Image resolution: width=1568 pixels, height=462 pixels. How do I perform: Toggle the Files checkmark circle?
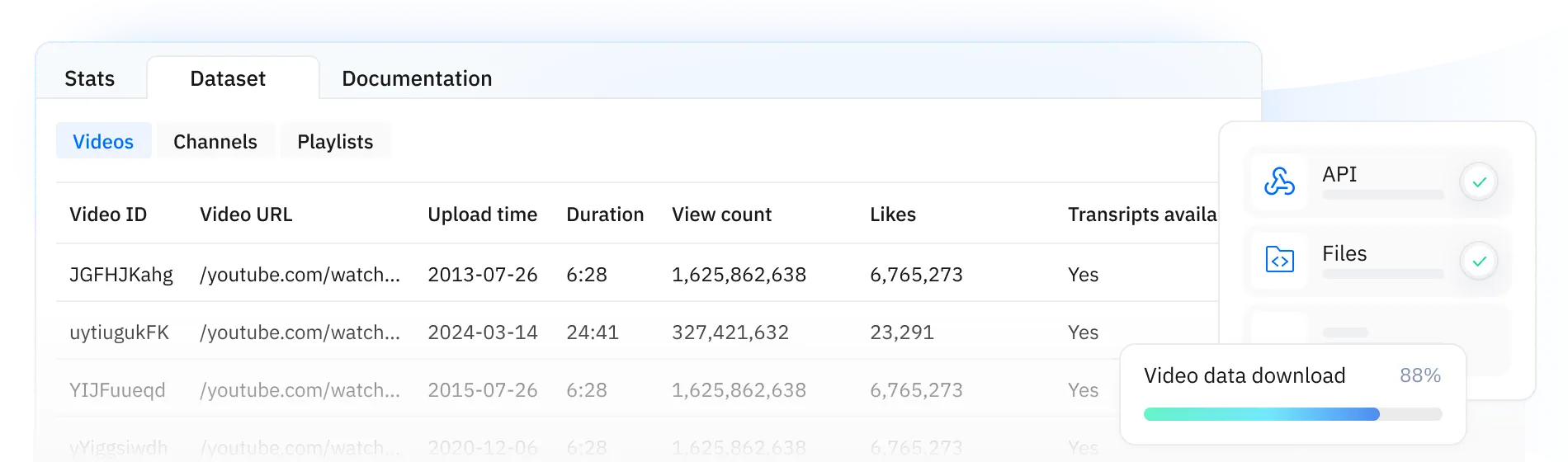(1479, 261)
